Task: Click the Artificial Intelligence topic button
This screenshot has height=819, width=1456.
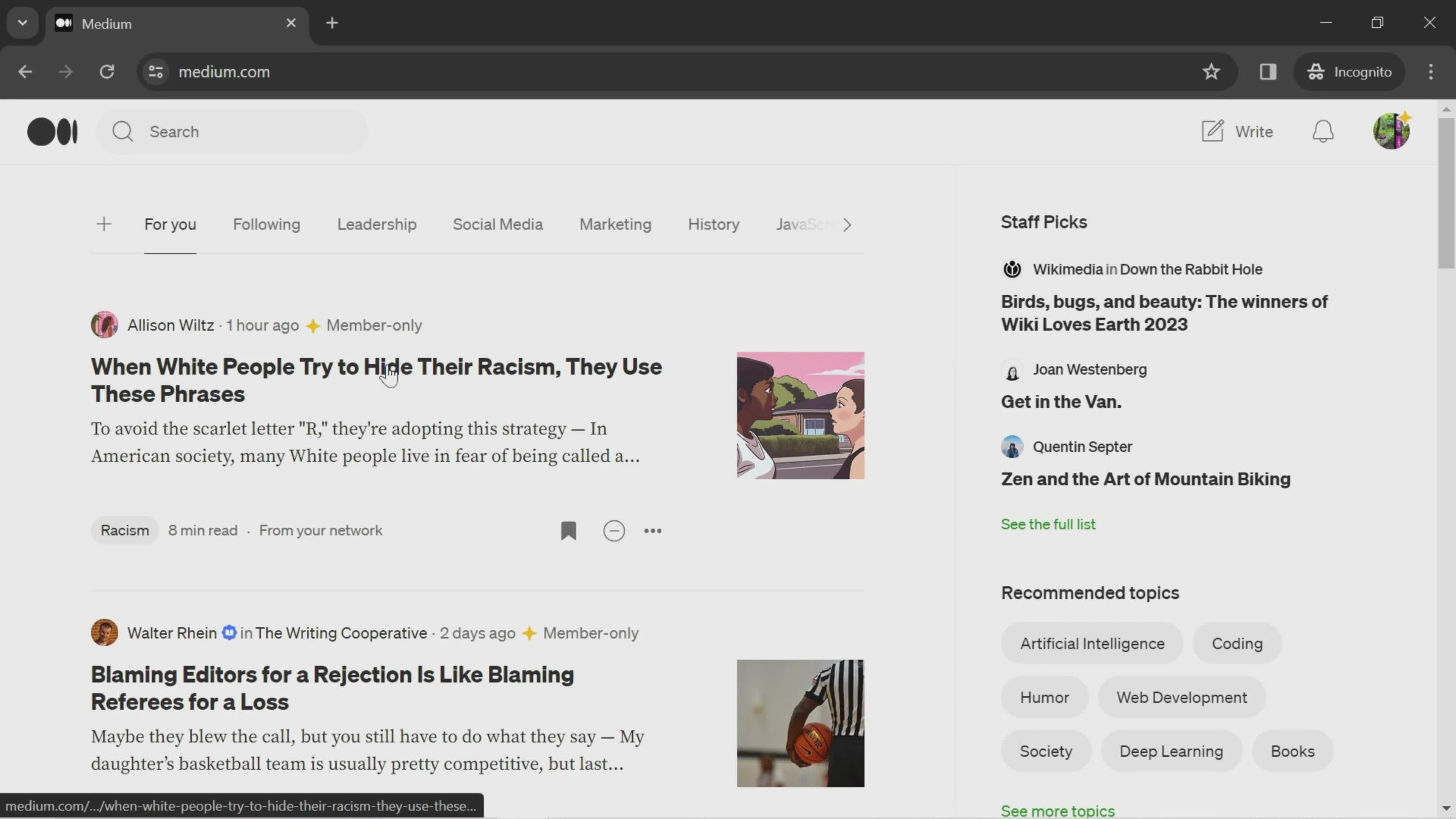Action: [1092, 643]
